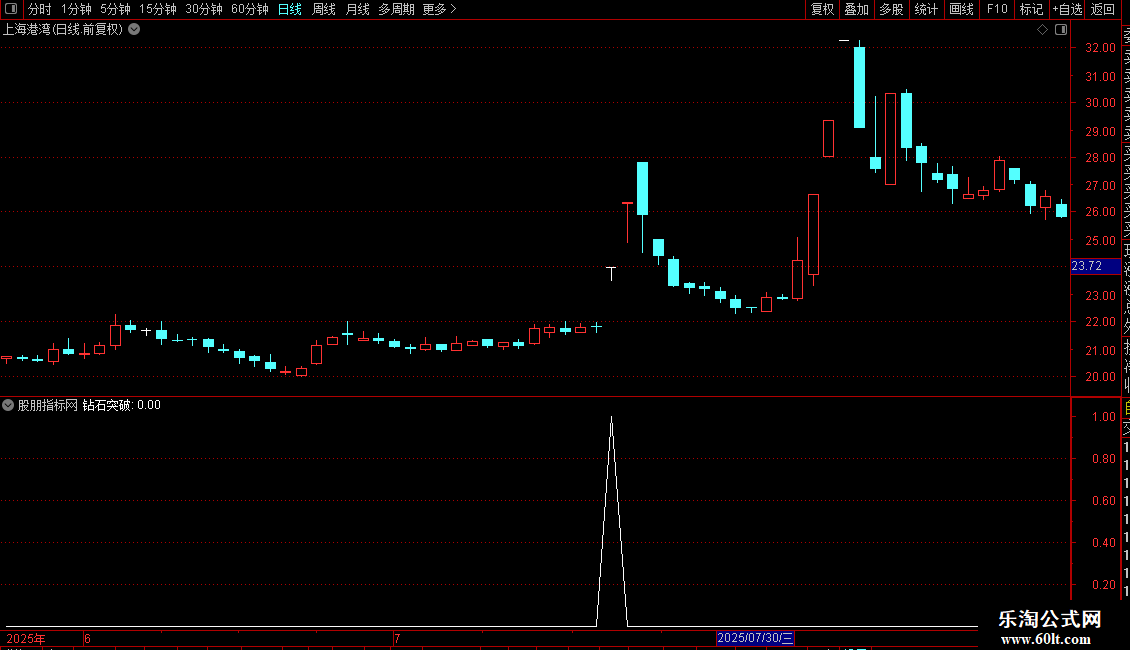Click the 叠加 overlay button
Image resolution: width=1130 pixels, height=650 pixels.
click(857, 9)
